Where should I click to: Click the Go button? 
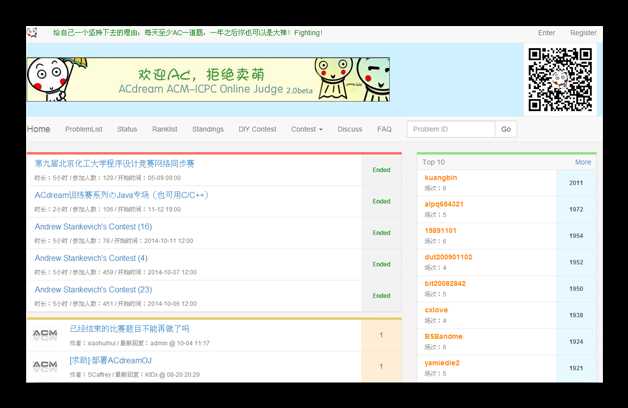coord(506,129)
